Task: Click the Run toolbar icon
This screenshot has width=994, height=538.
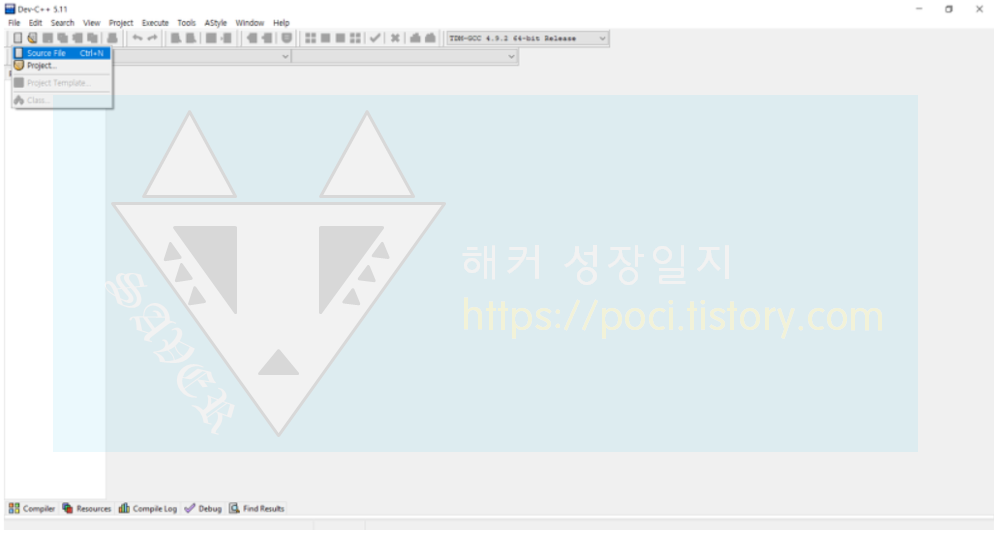Action: pyautogui.click(x=325, y=38)
